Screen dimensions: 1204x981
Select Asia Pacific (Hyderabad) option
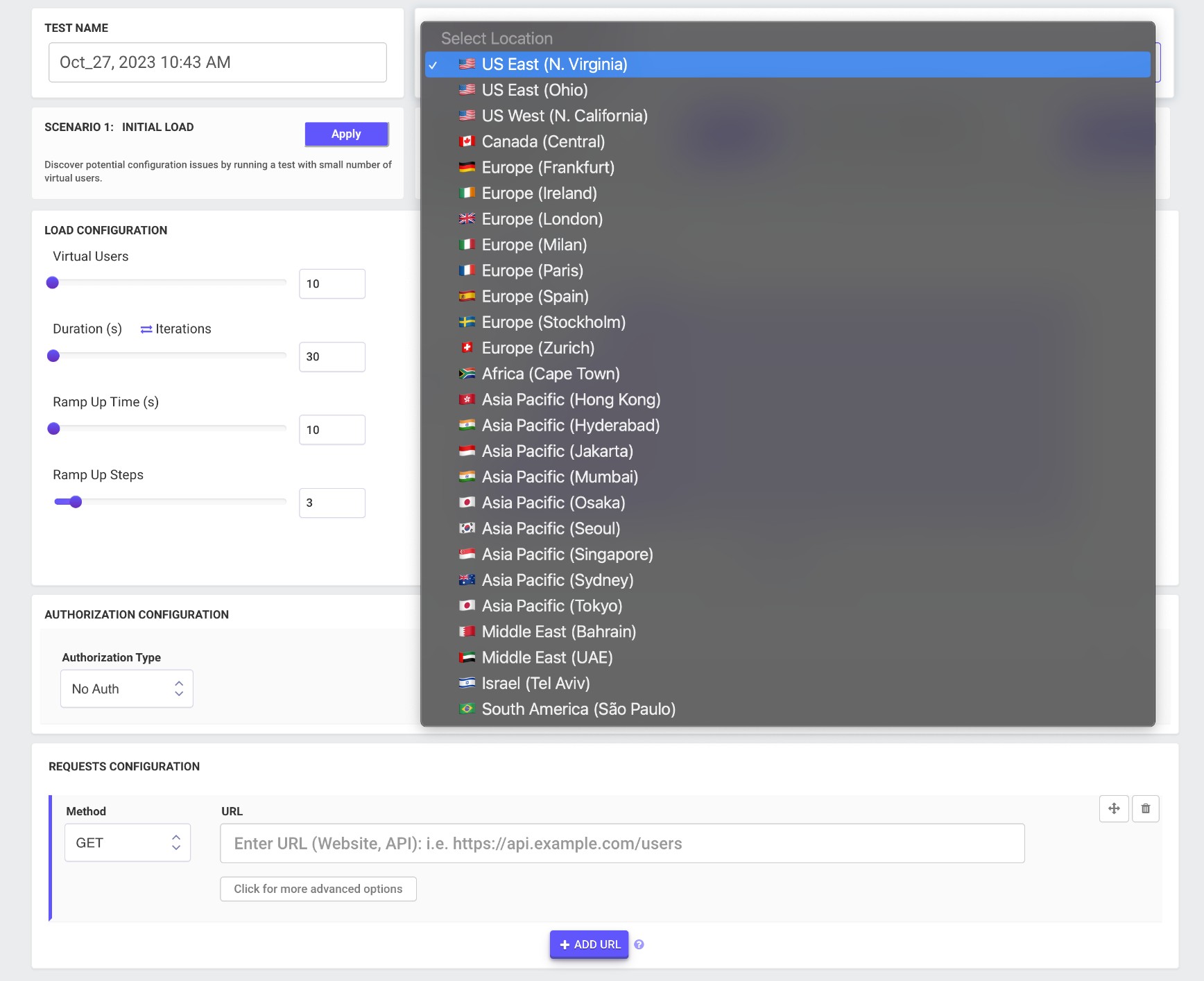[787, 425]
